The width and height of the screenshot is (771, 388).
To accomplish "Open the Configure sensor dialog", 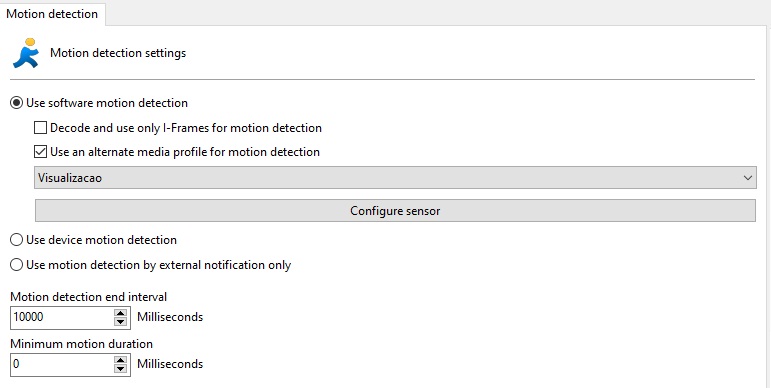I will 395,211.
